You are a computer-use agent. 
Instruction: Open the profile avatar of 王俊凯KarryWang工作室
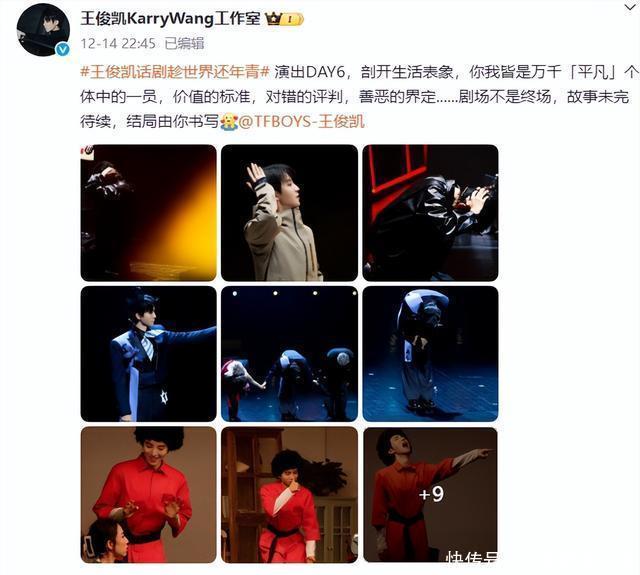click(43, 30)
